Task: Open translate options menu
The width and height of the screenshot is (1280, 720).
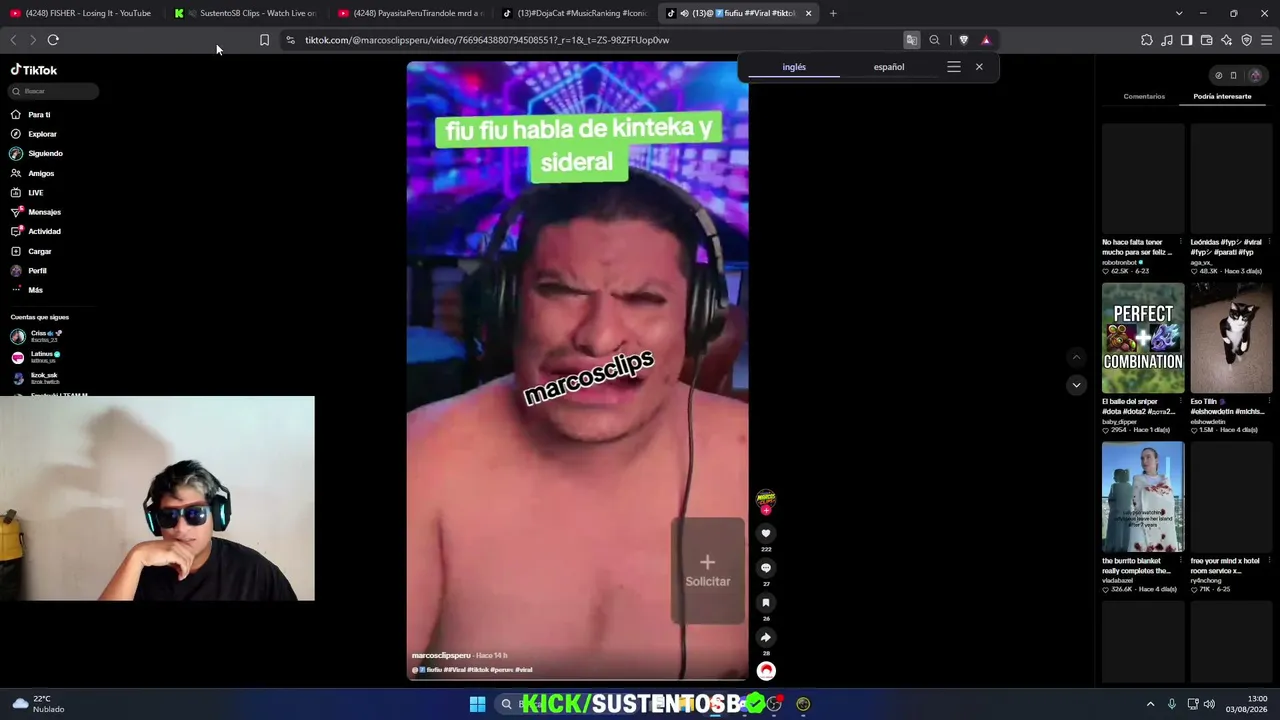Action: click(x=954, y=67)
